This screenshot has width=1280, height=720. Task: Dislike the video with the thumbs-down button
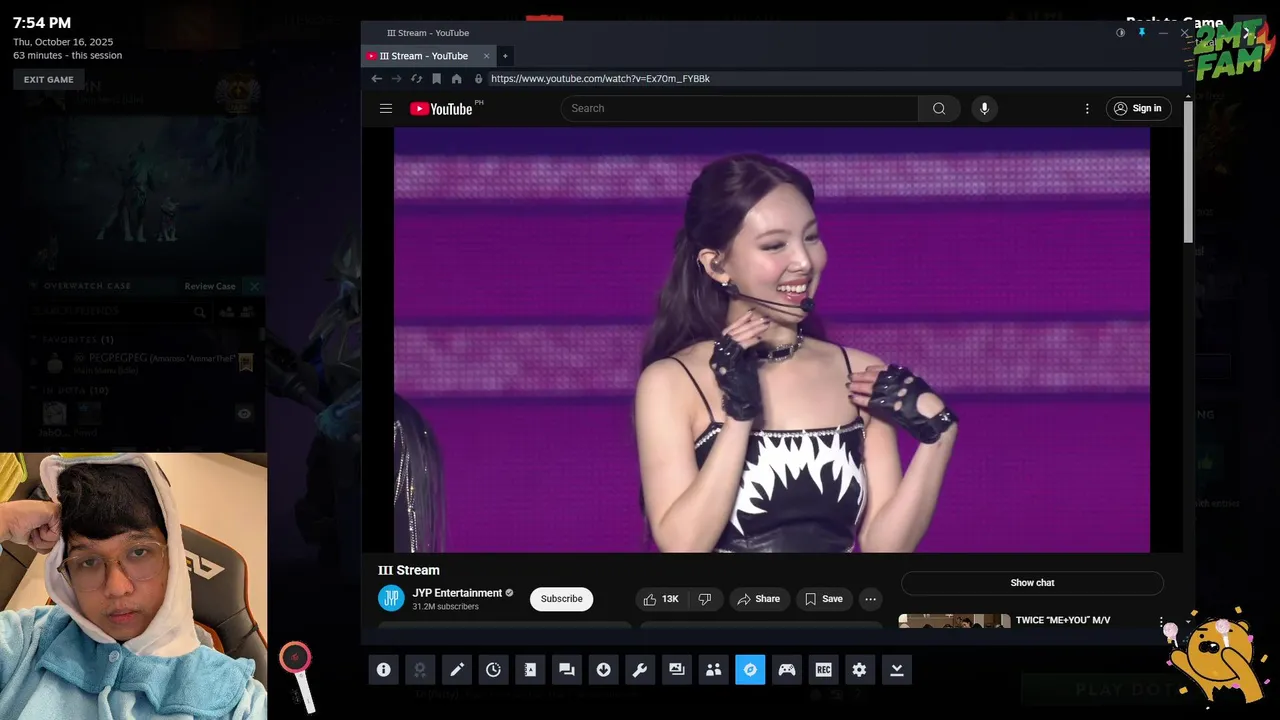705,599
